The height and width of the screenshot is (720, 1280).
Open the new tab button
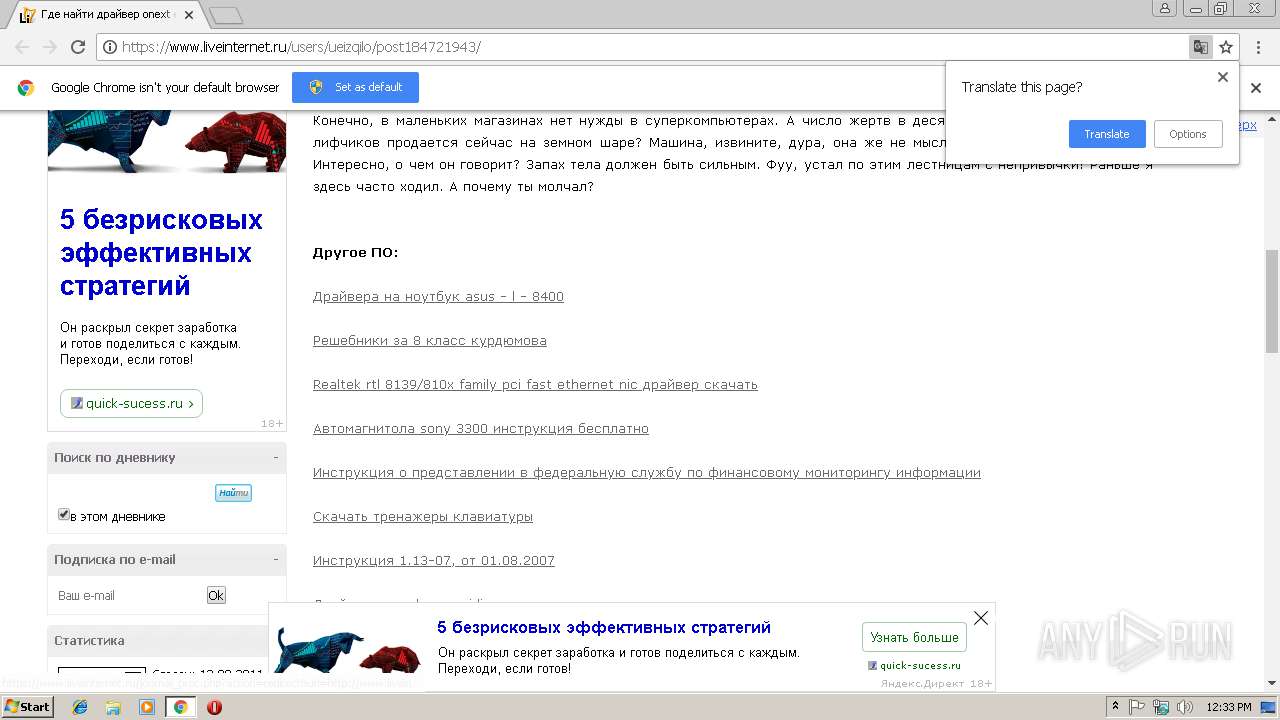(226, 15)
